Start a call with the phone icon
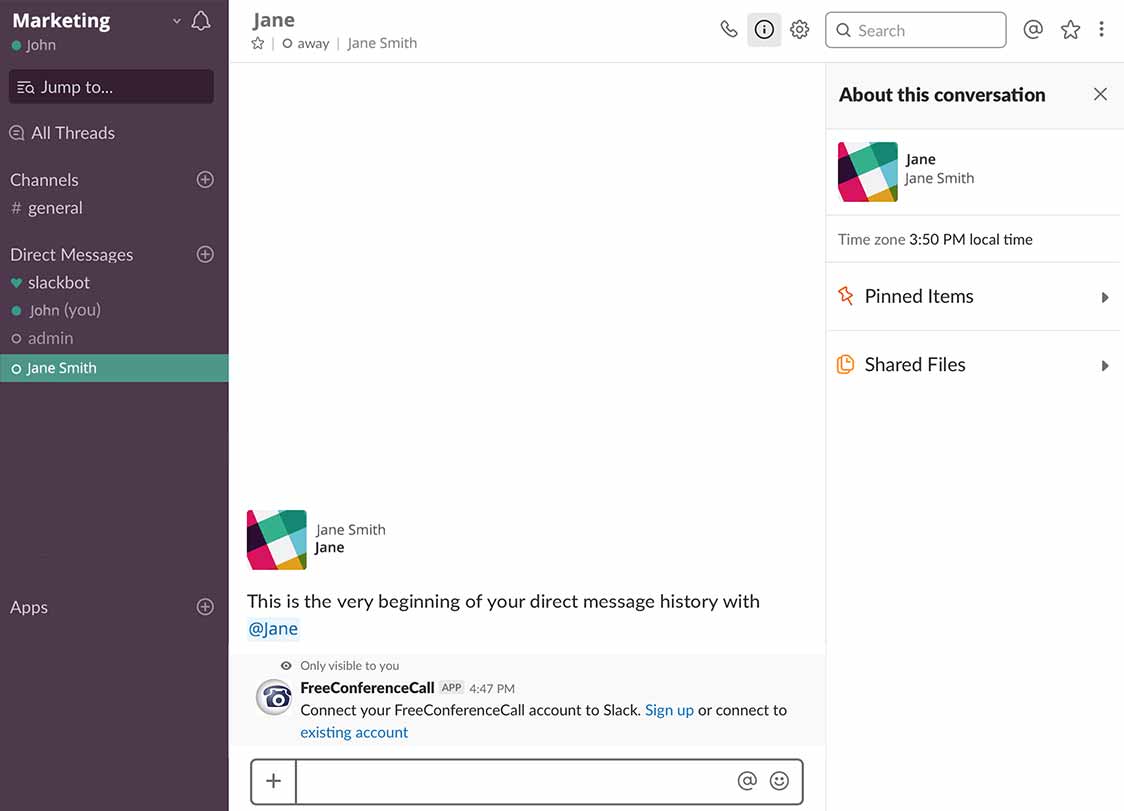This screenshot has height=811, width=1124. click(x=729, y=29)
